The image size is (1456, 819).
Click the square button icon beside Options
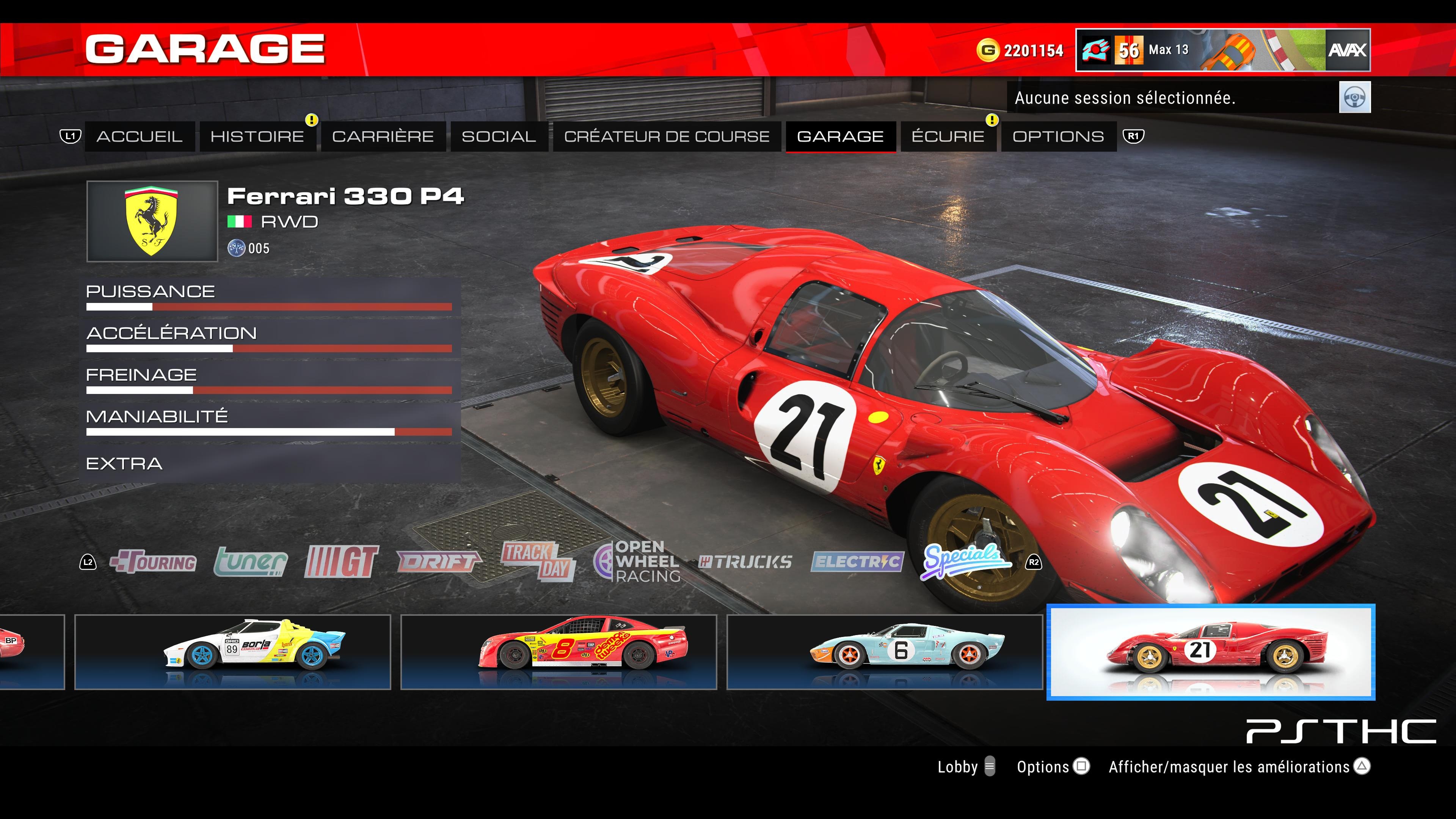click(x=1081, y=766)
